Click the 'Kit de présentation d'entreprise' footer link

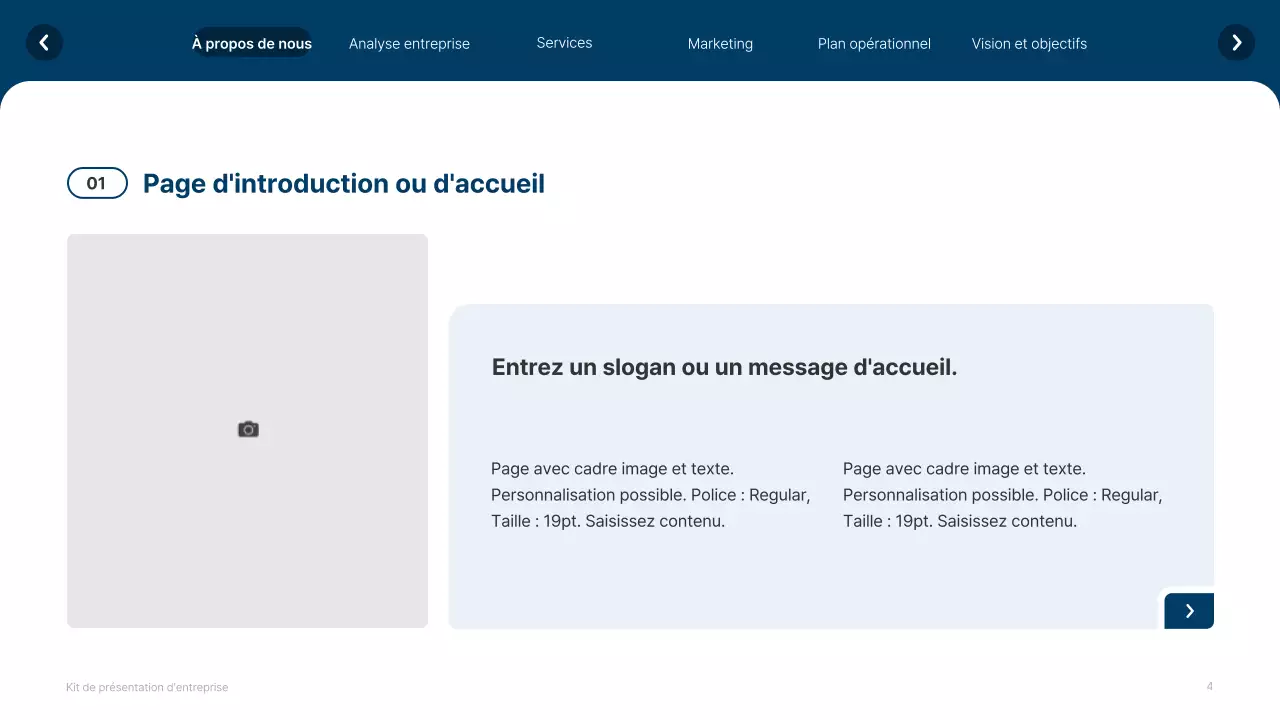(x=147, y=687)
